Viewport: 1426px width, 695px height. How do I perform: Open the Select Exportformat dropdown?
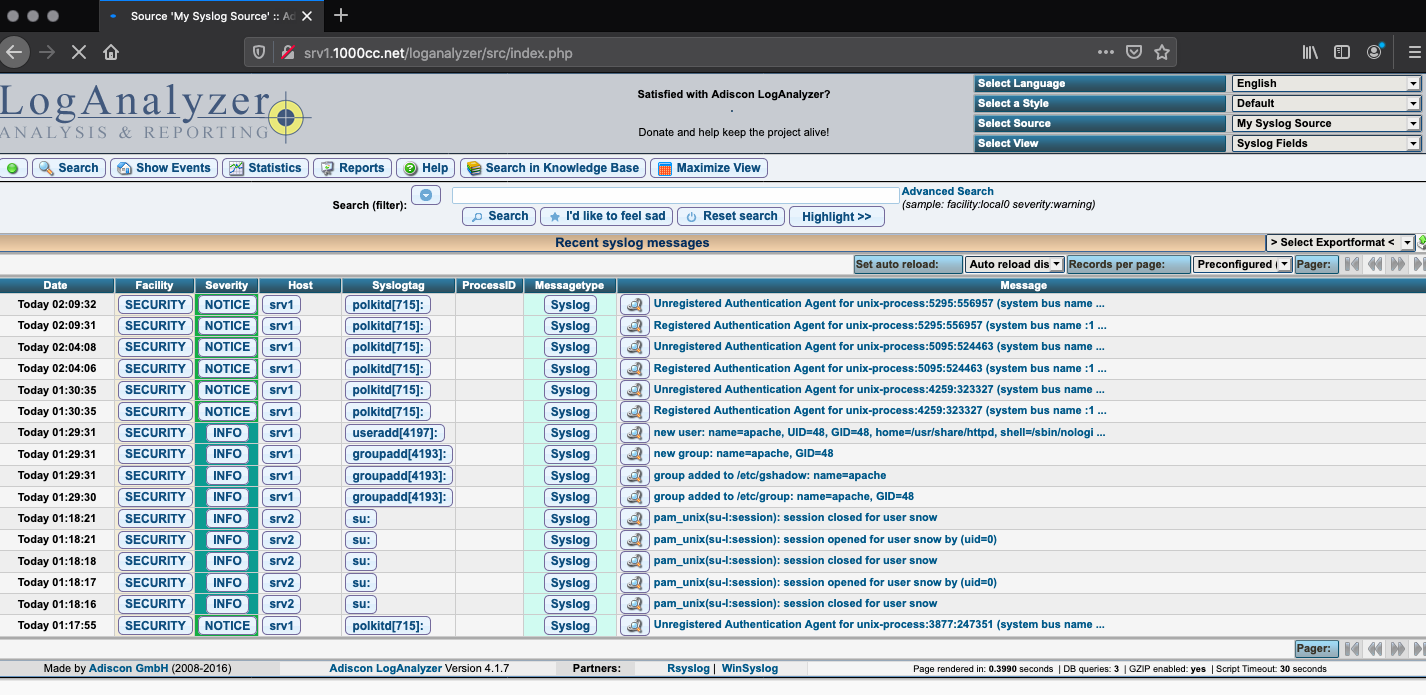click(x=1340, y=242)
